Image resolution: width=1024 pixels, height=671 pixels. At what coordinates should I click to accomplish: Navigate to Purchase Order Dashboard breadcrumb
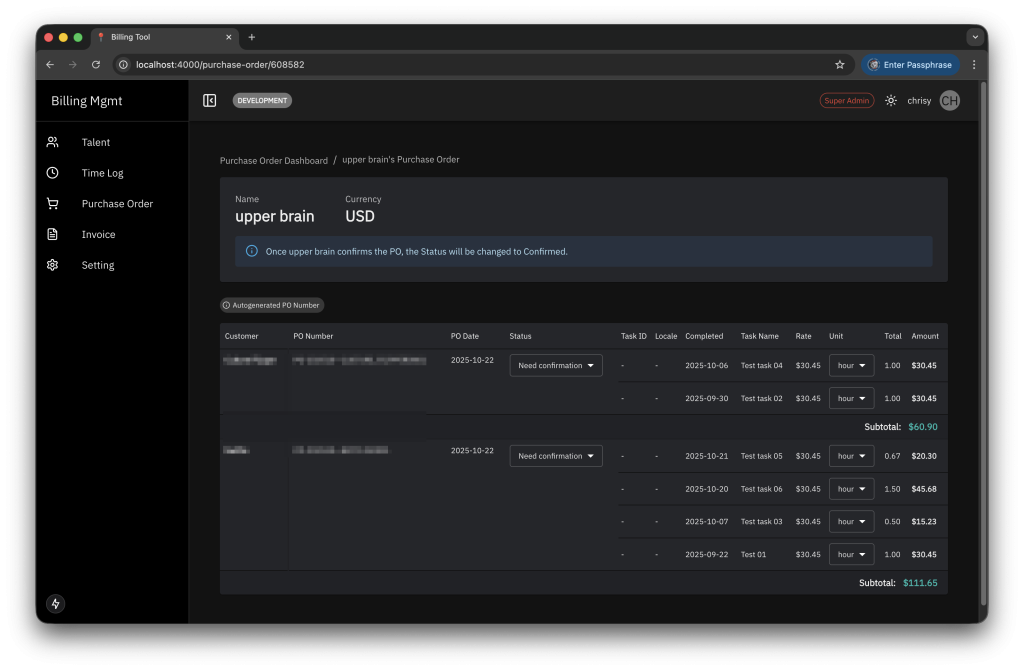[x=273, y=160]
